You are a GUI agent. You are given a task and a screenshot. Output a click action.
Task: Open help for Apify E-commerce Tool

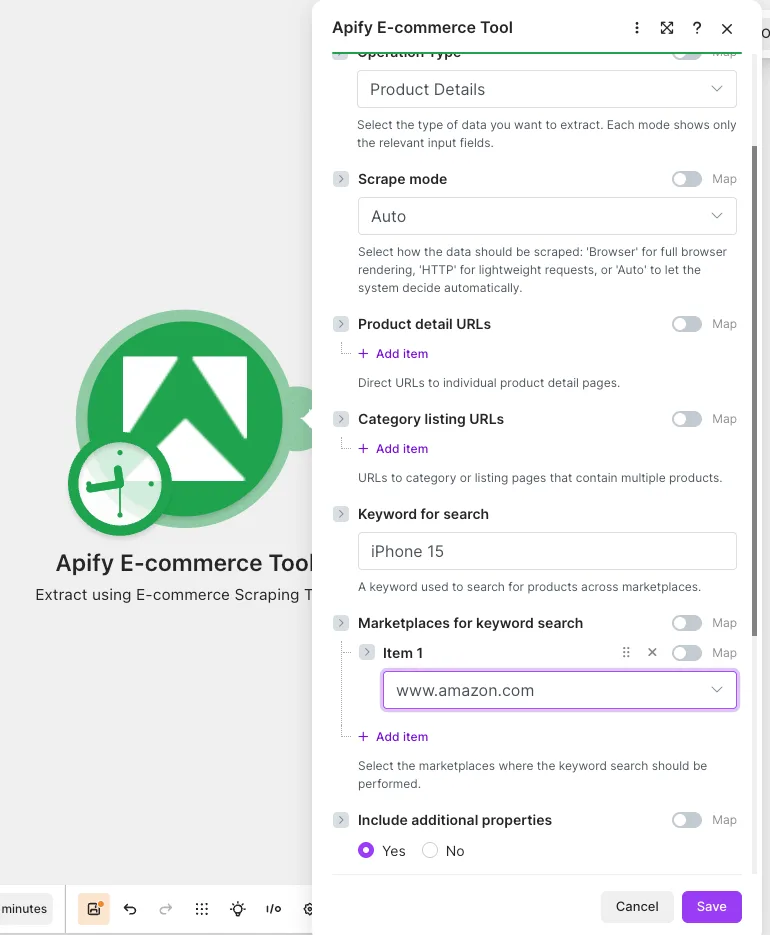coord(697,28)
